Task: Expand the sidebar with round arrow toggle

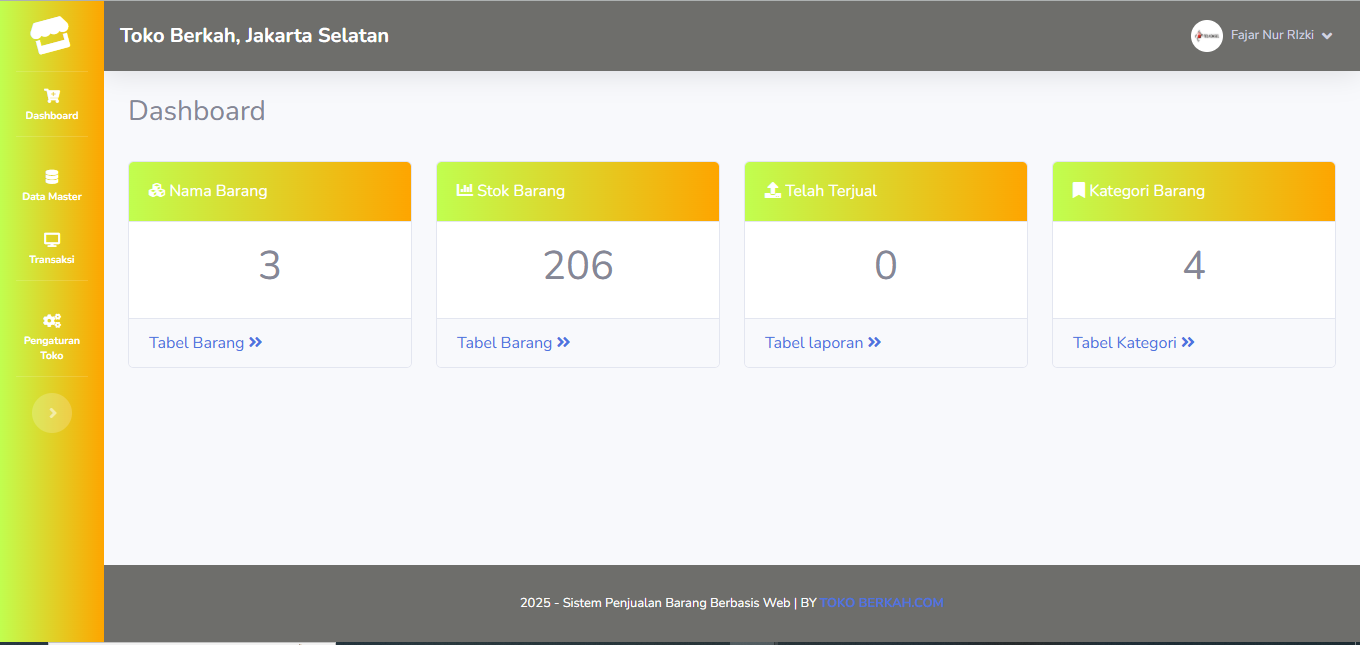Action: tap(52, 413)
